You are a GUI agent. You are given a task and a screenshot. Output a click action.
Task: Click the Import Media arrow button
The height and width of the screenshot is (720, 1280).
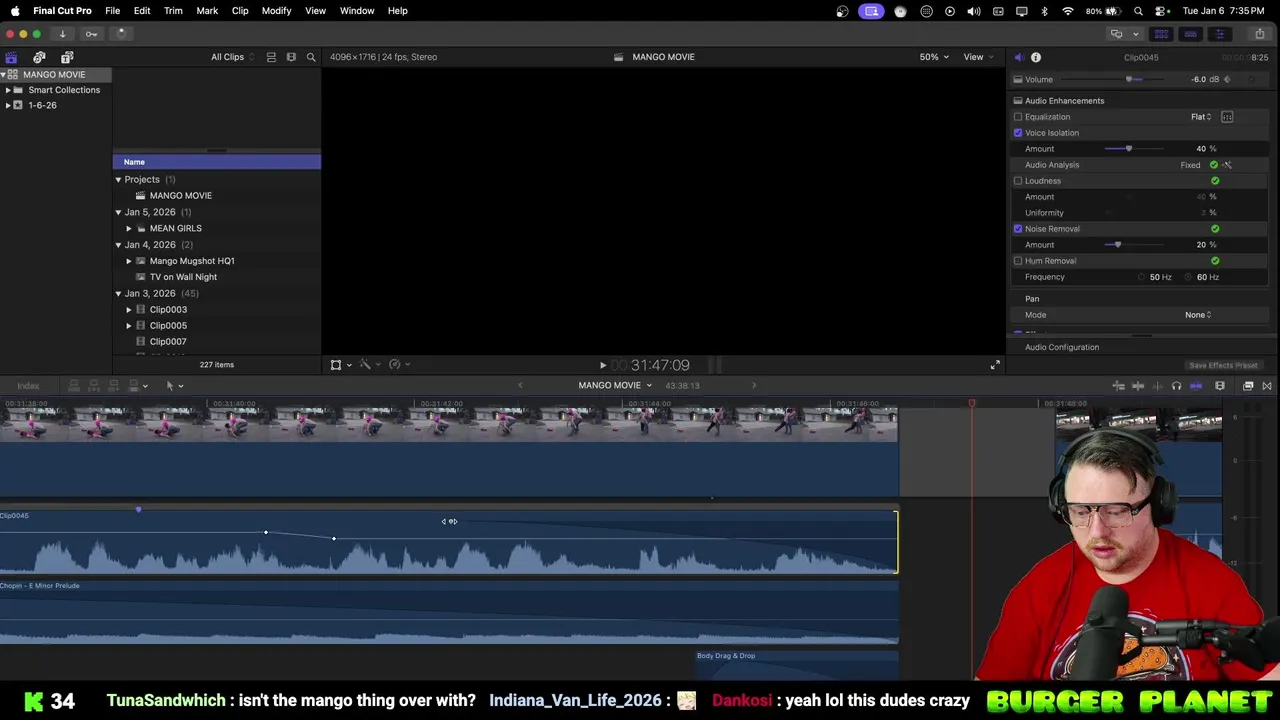(x=62, y=33)
